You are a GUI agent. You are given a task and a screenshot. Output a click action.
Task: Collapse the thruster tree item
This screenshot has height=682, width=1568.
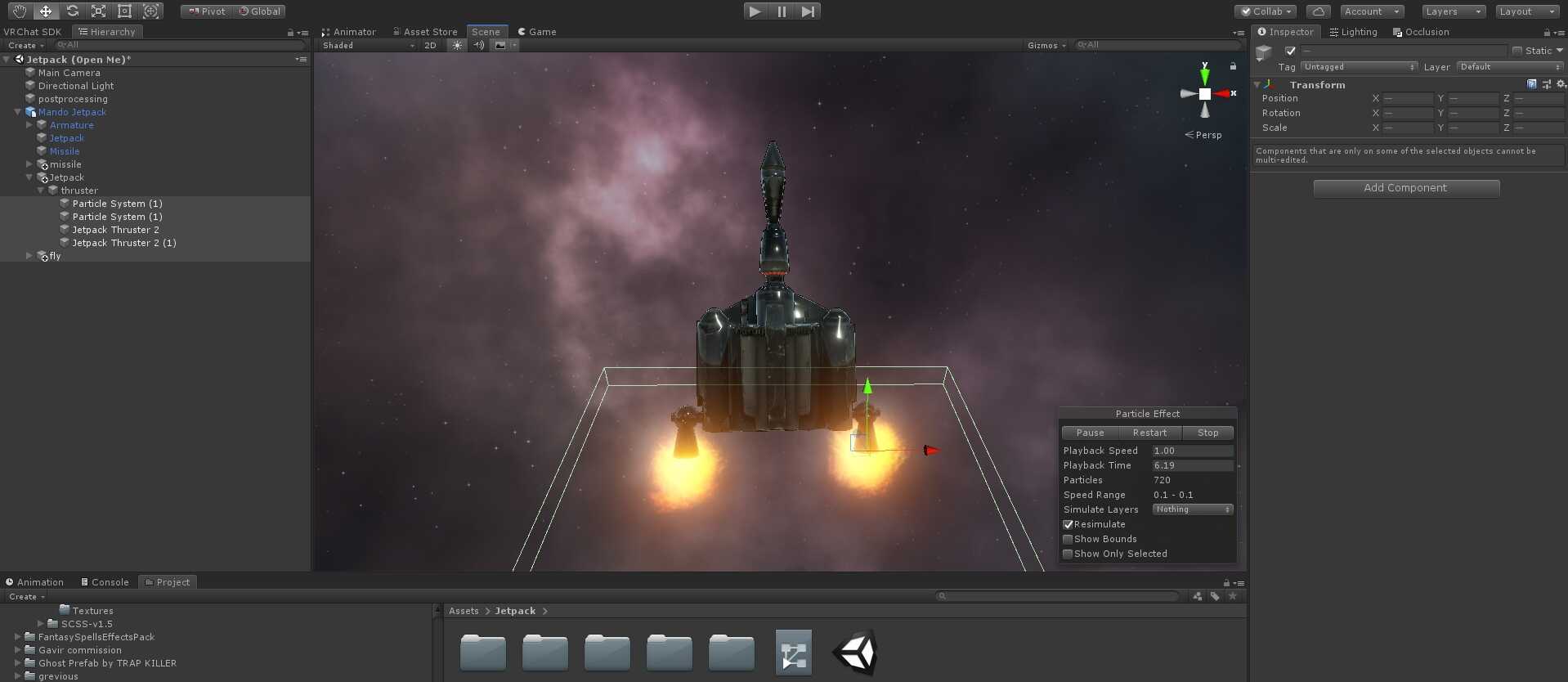(41, 191)
